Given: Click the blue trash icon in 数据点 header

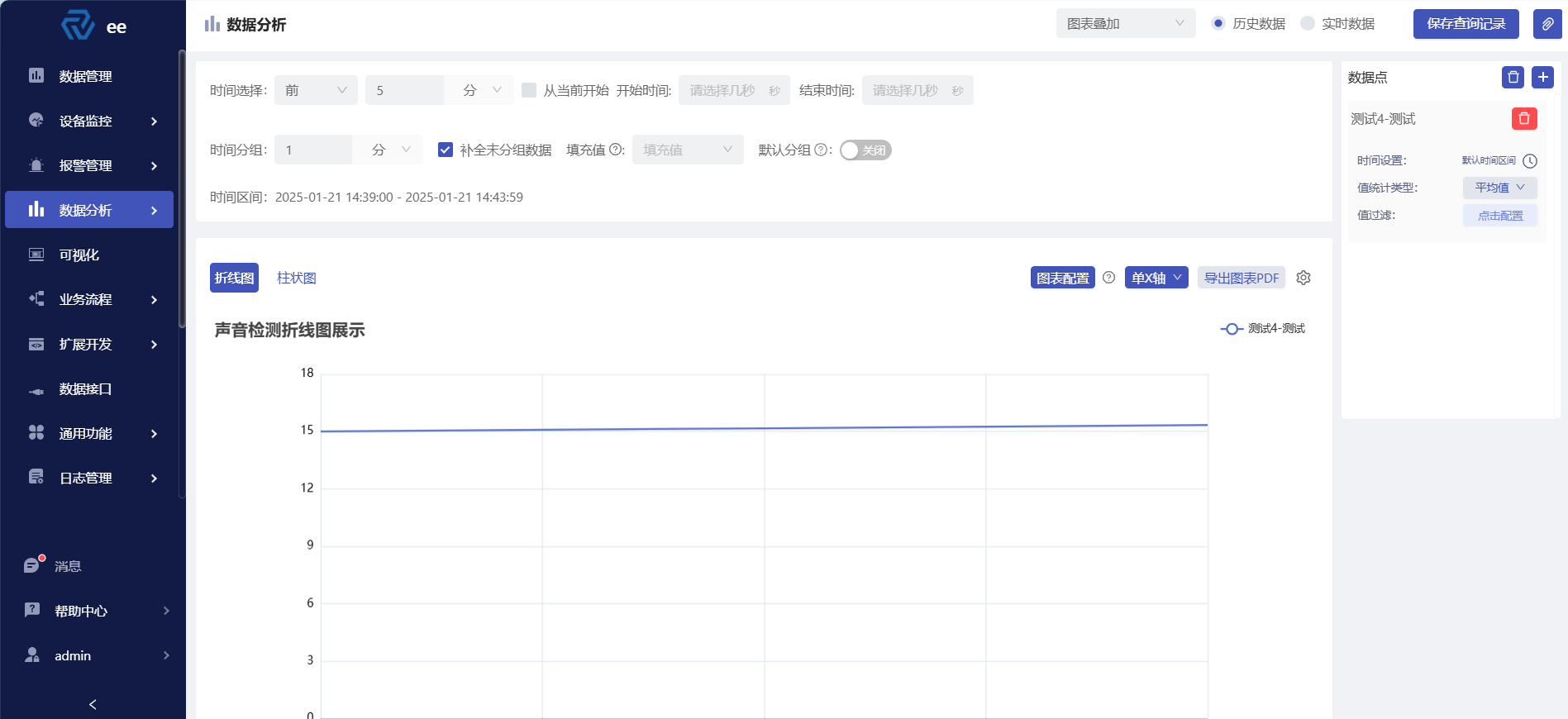Looking at the screenshot, I should [x=1513, y=77].
